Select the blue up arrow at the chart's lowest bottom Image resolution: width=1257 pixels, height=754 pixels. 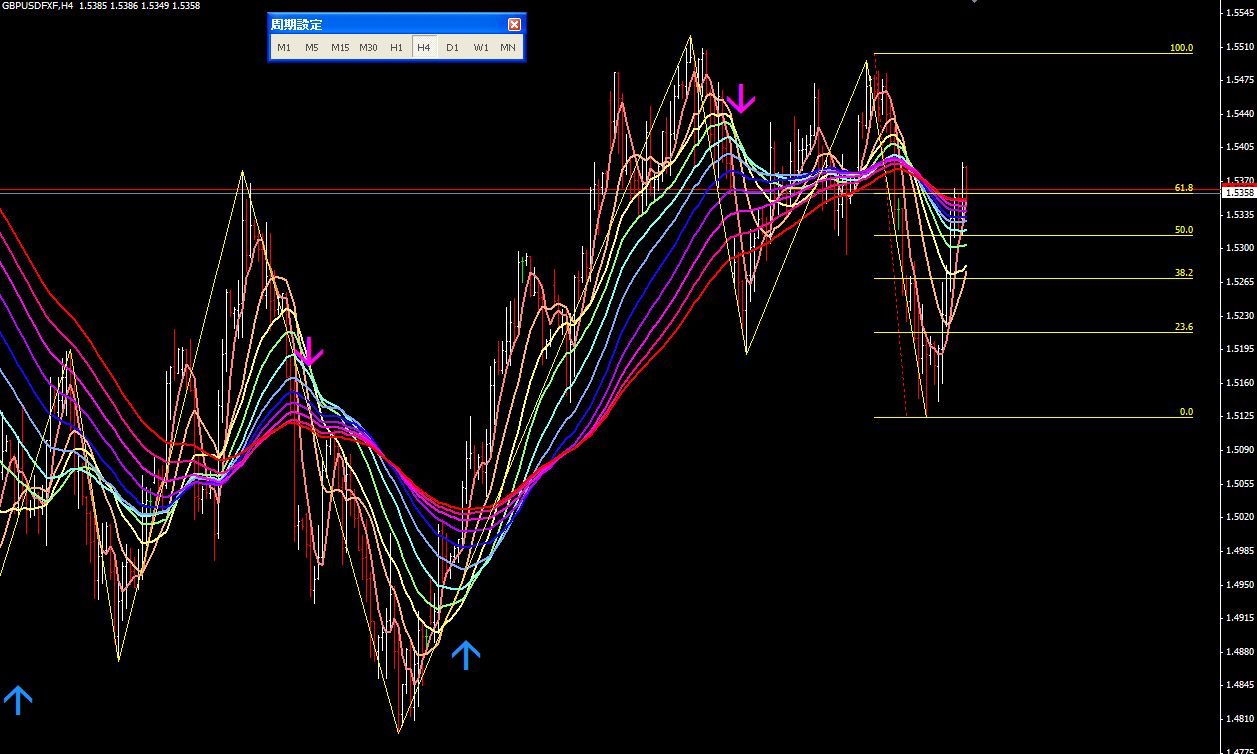pos(466,655)
